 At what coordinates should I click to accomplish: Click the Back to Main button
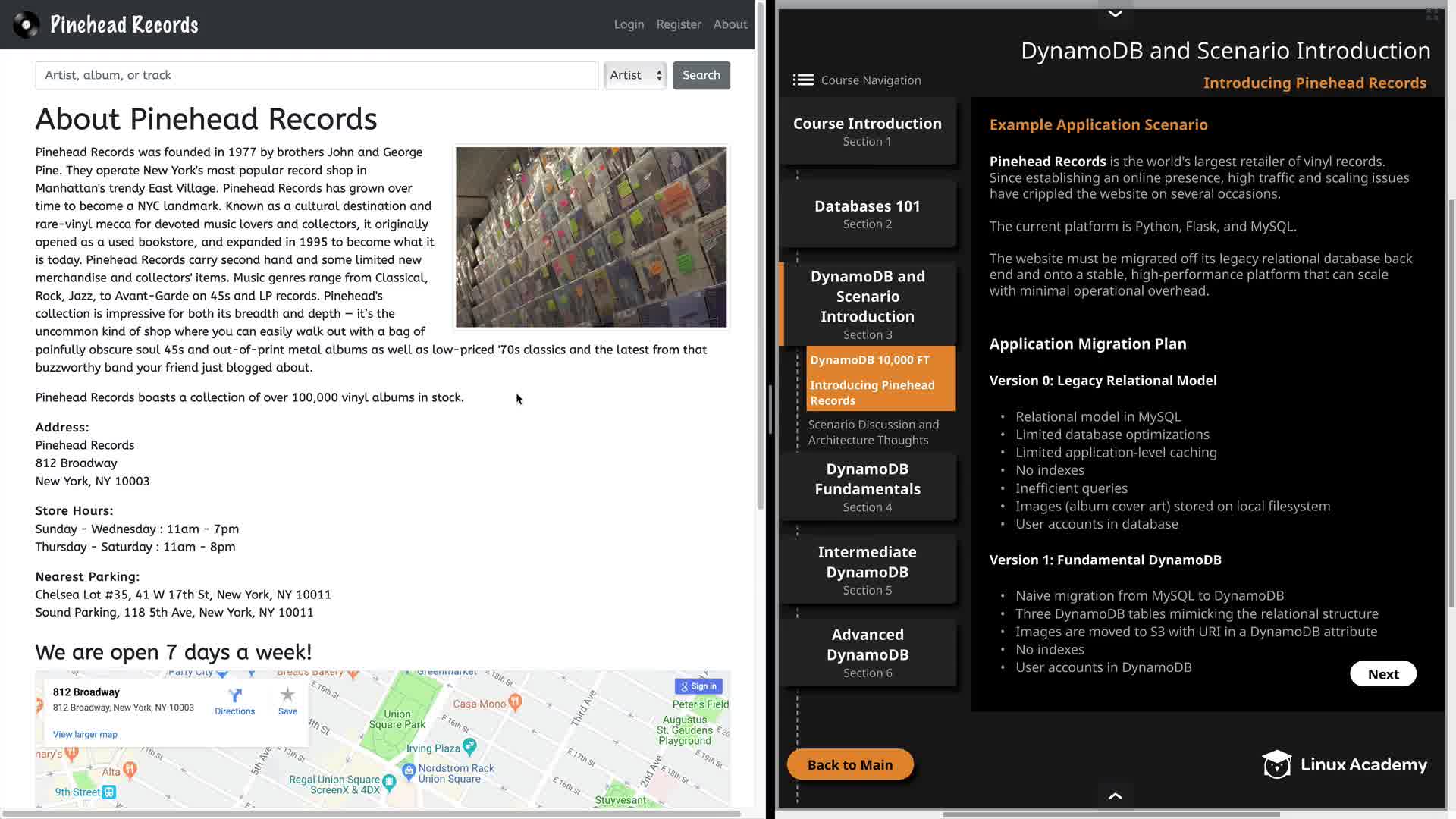click(x=850, y=764)
